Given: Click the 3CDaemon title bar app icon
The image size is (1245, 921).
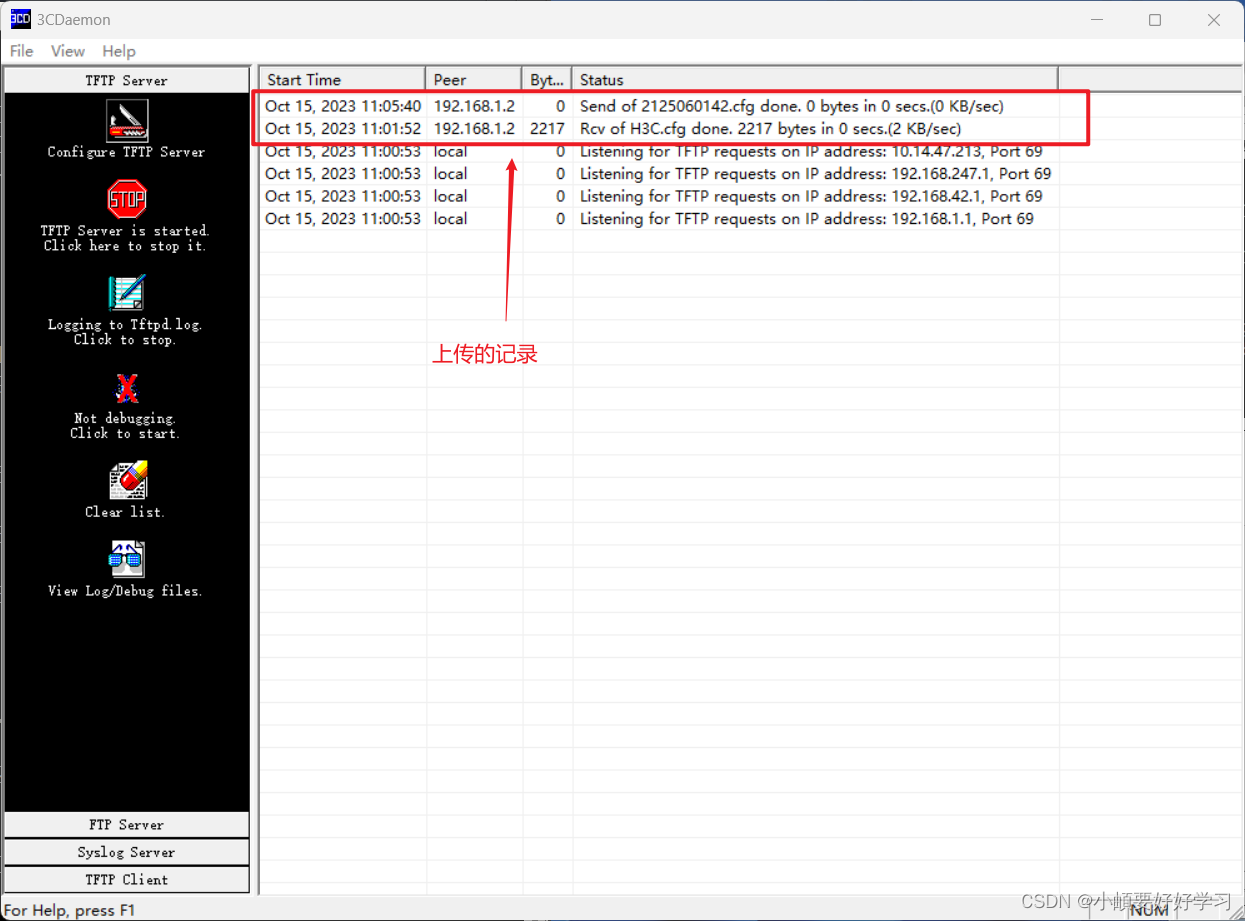Looking at the screenshot, I should pyautogui.click(x=20, y=19).
